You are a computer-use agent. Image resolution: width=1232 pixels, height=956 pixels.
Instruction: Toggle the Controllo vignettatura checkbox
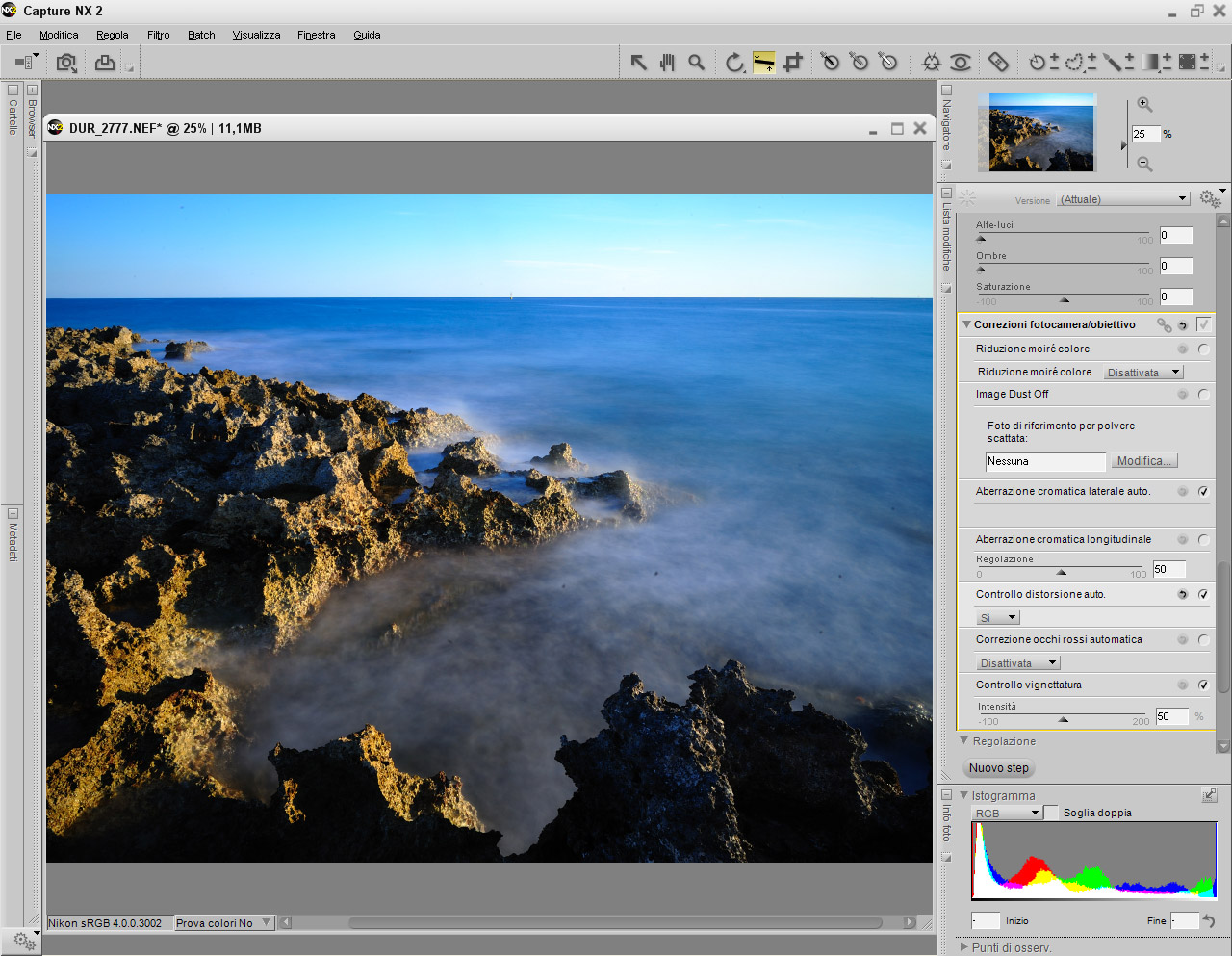click(1203, 685)
